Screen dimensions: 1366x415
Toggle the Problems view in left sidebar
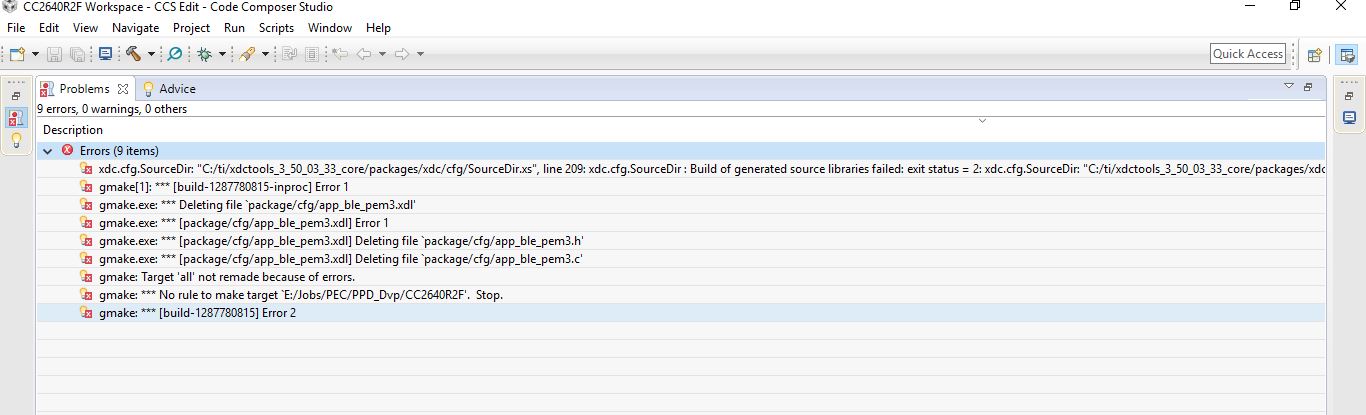coord(16,118)
